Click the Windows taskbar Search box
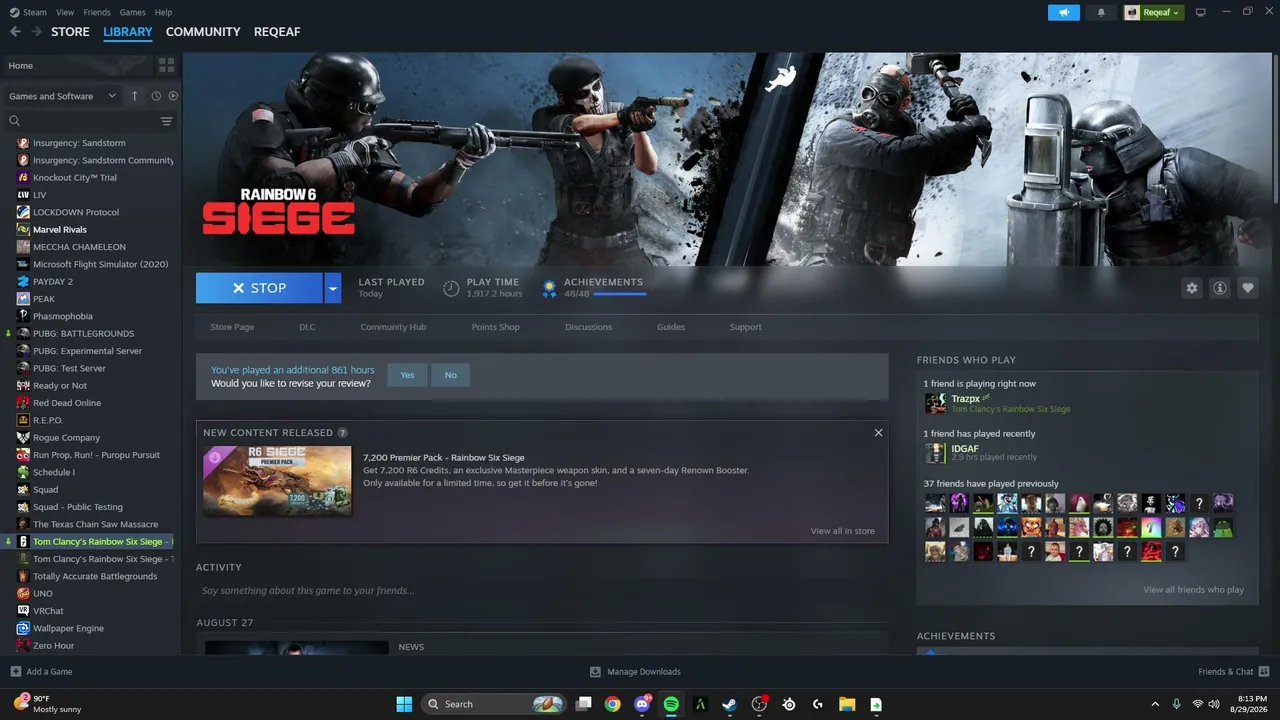Image resolution: width=1280 pixels, height=720 pixels. point(495,704)
